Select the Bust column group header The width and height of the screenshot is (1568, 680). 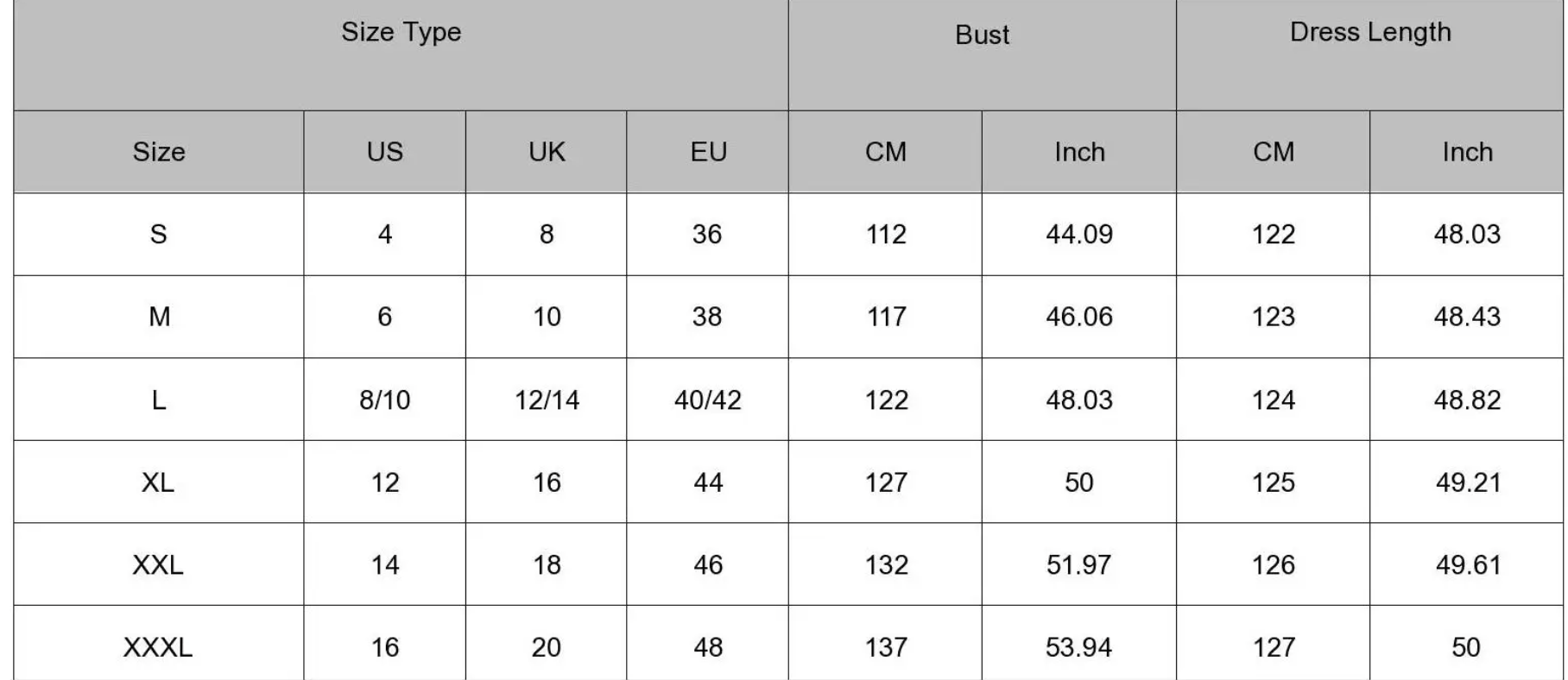982,35
